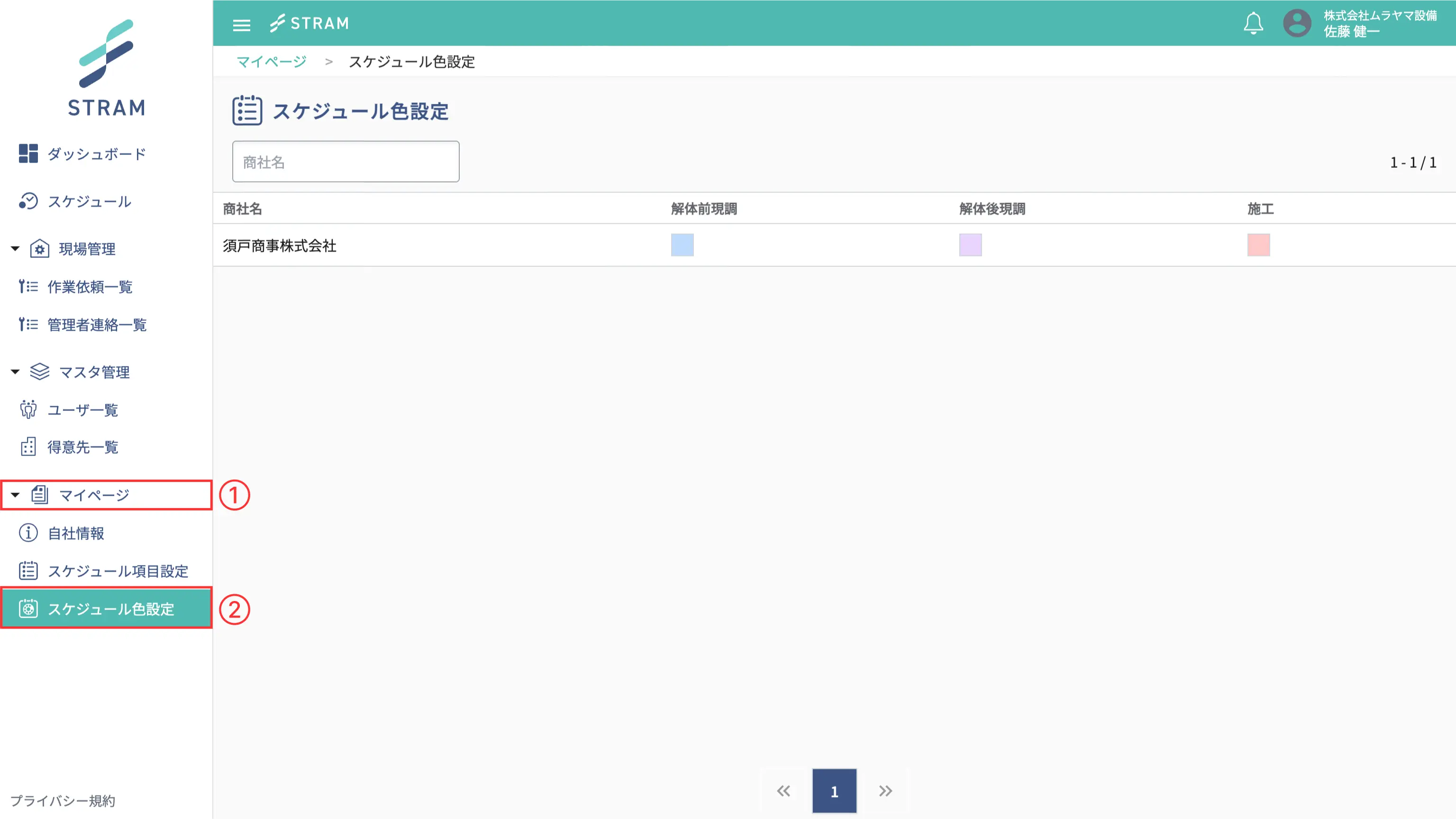Click the notification bell icon

(x=1253, y=23)
